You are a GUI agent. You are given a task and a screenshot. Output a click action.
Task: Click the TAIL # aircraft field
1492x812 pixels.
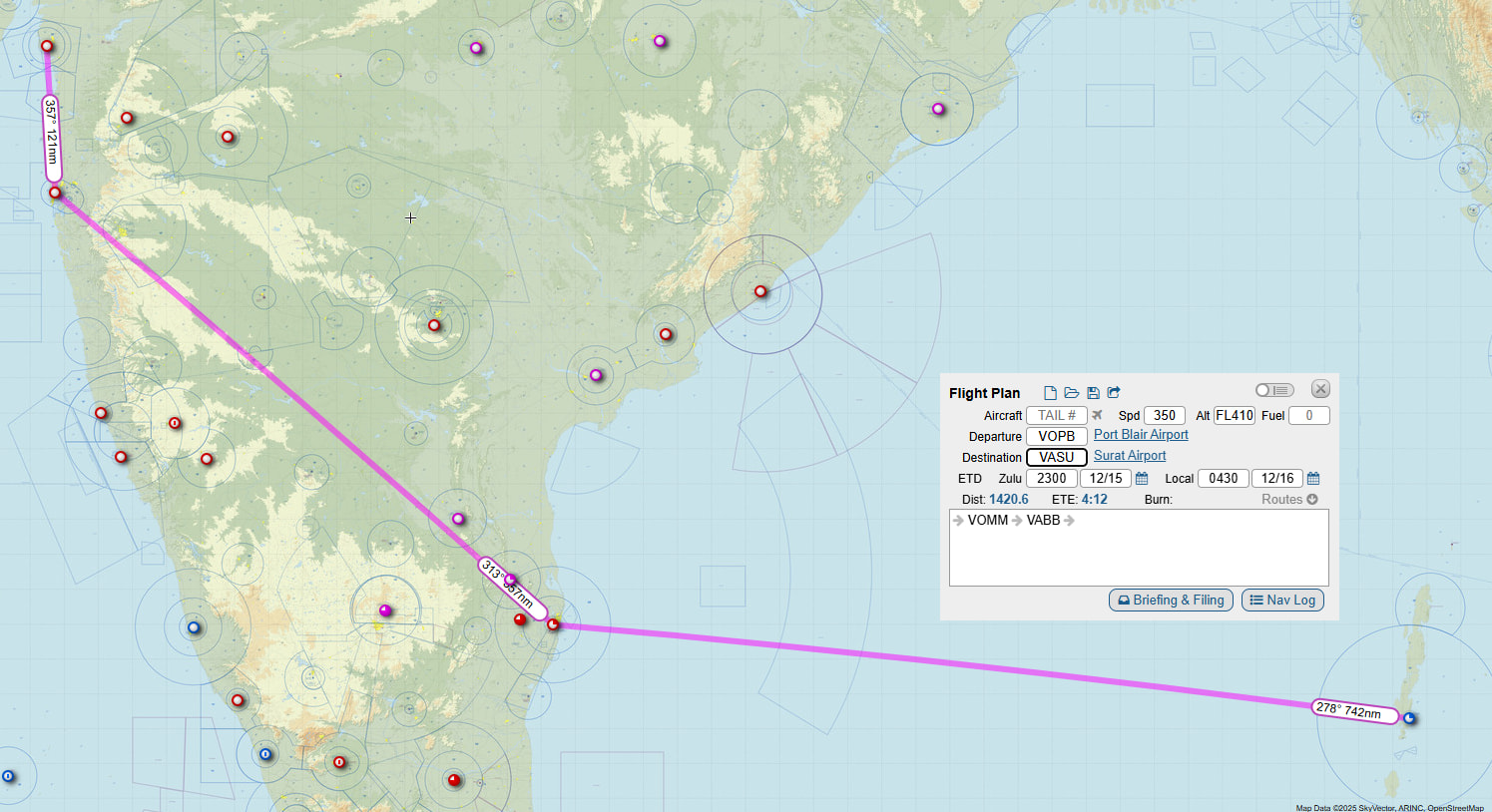[x=1056, y=416]
